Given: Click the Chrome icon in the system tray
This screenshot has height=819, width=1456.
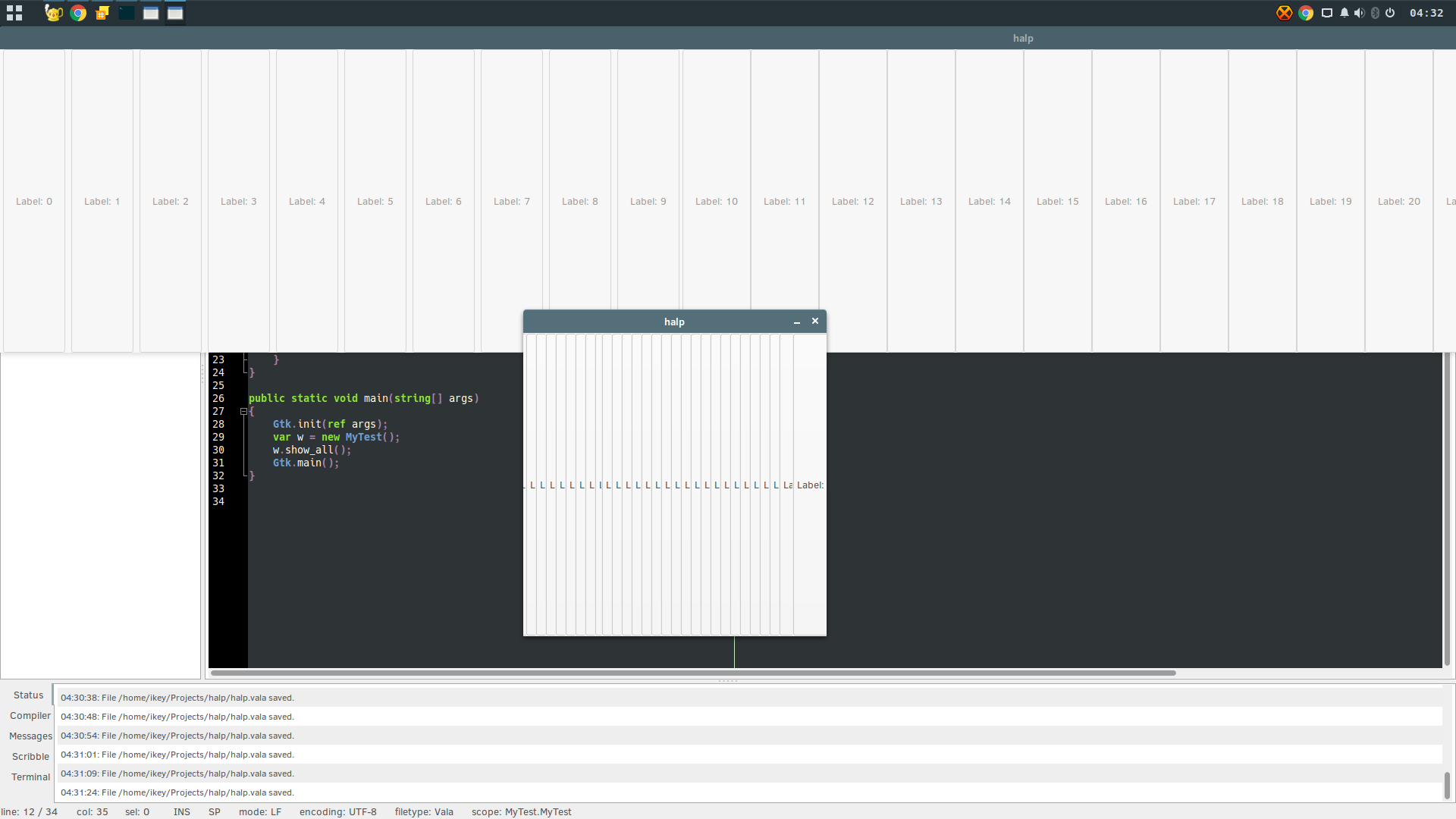Looking at the screenshot, I should [x=1306, y=13].
